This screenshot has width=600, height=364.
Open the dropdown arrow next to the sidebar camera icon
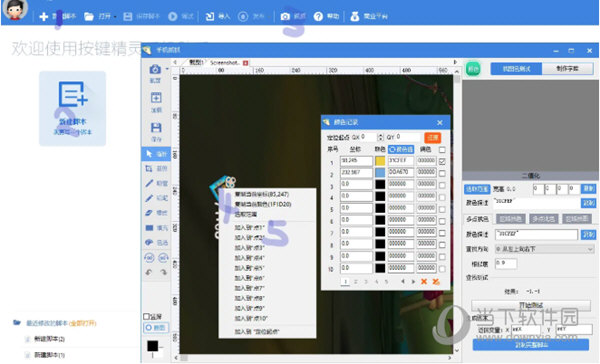[x=167, y=69]
